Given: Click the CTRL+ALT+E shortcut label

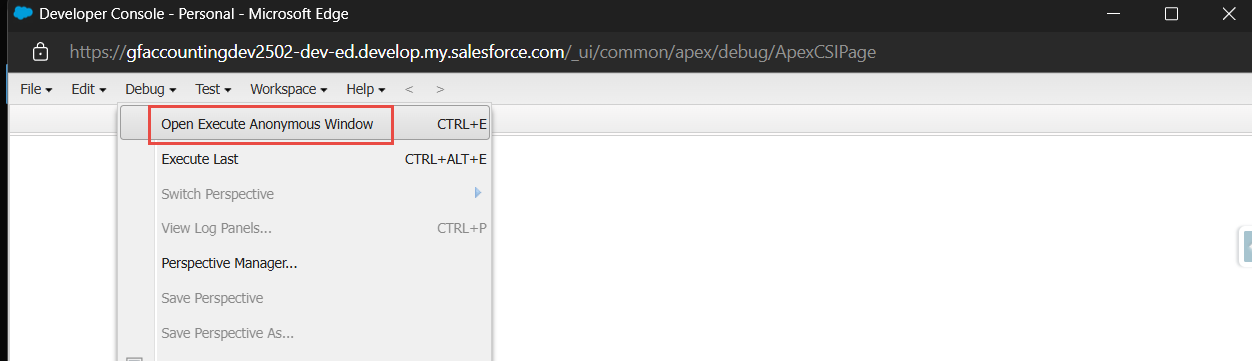Looking at the screenshot, I should pos(446,159).
